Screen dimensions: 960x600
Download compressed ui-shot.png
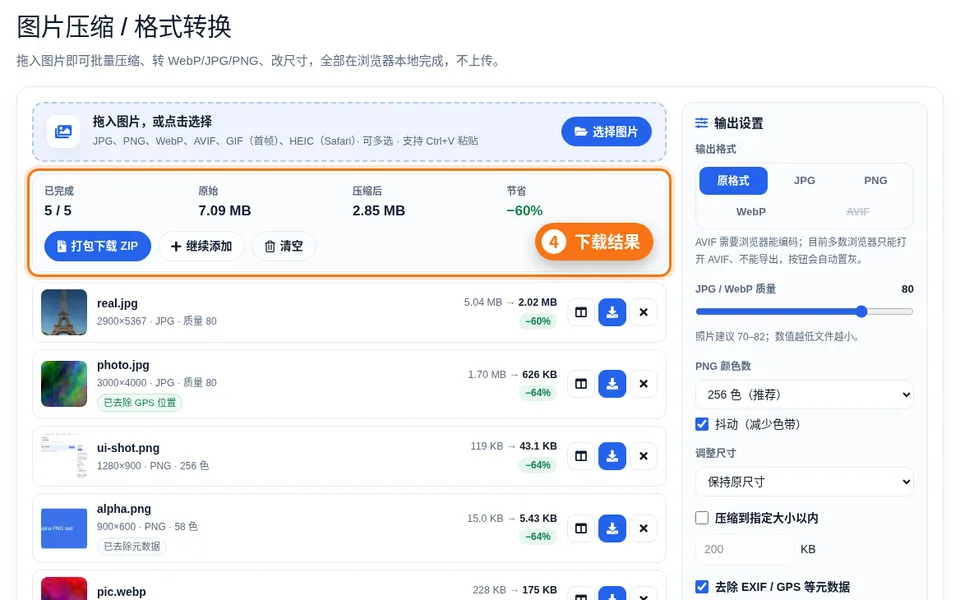point(612,456)
